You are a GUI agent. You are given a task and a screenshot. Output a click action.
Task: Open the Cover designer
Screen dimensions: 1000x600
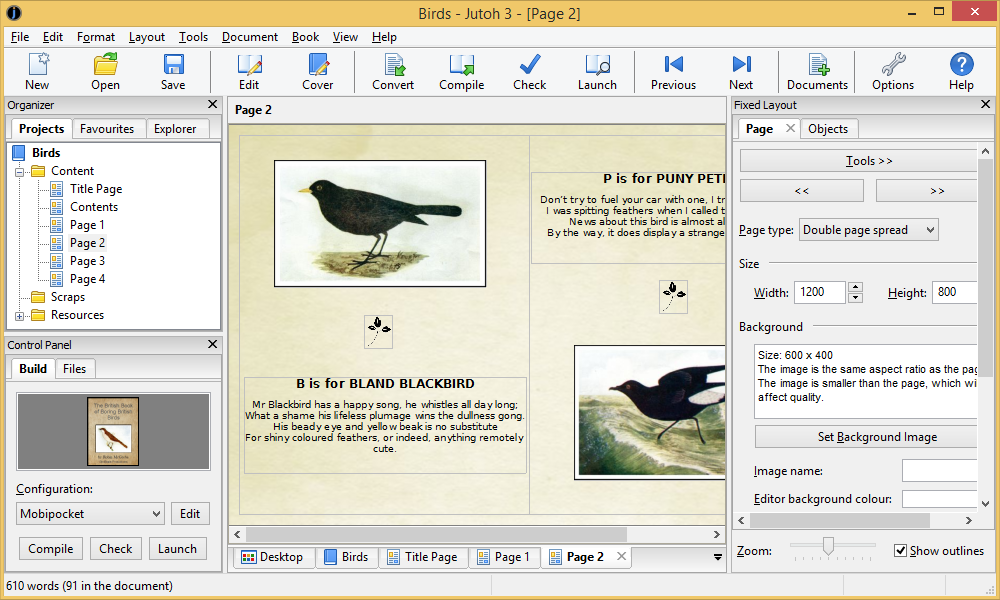pos(317,70)
